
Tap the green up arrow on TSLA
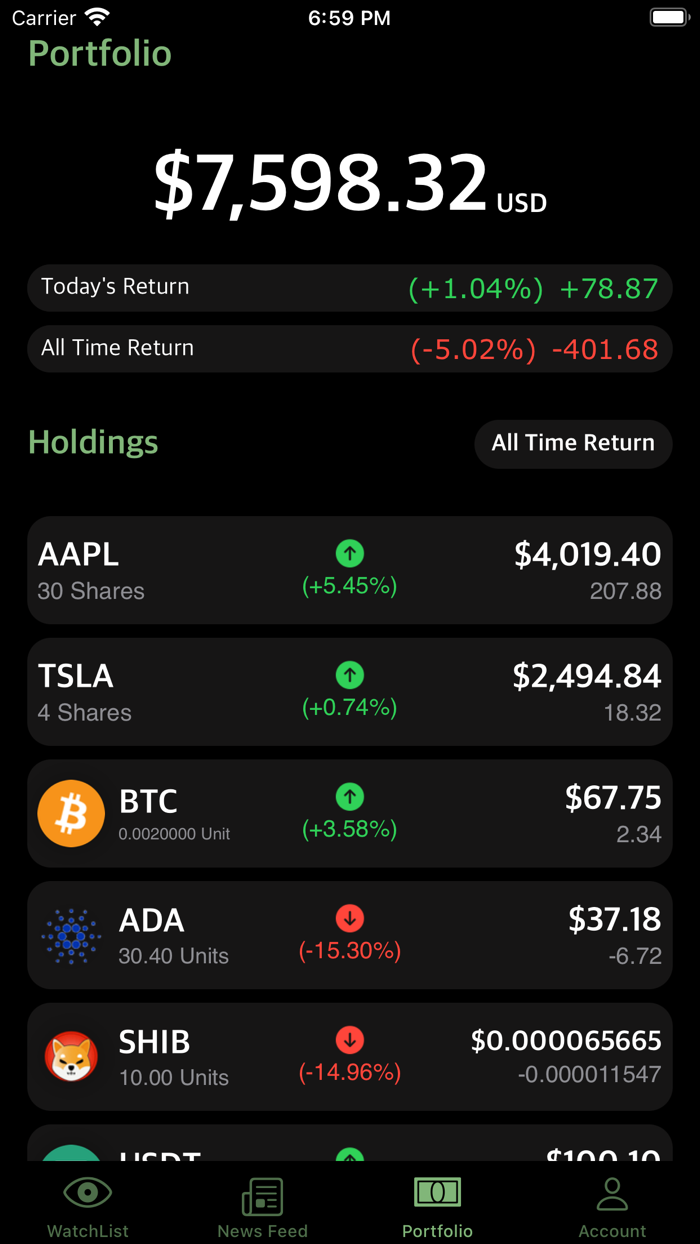click(x=350, y=675)
